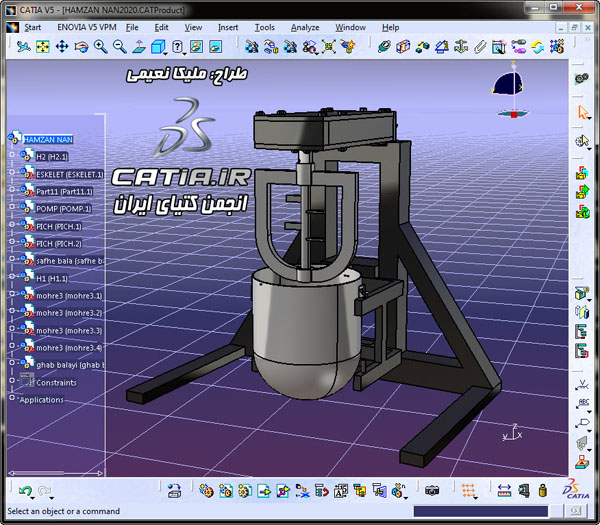
Task: Open the Help menu
Action: click(x=390, y=28)
